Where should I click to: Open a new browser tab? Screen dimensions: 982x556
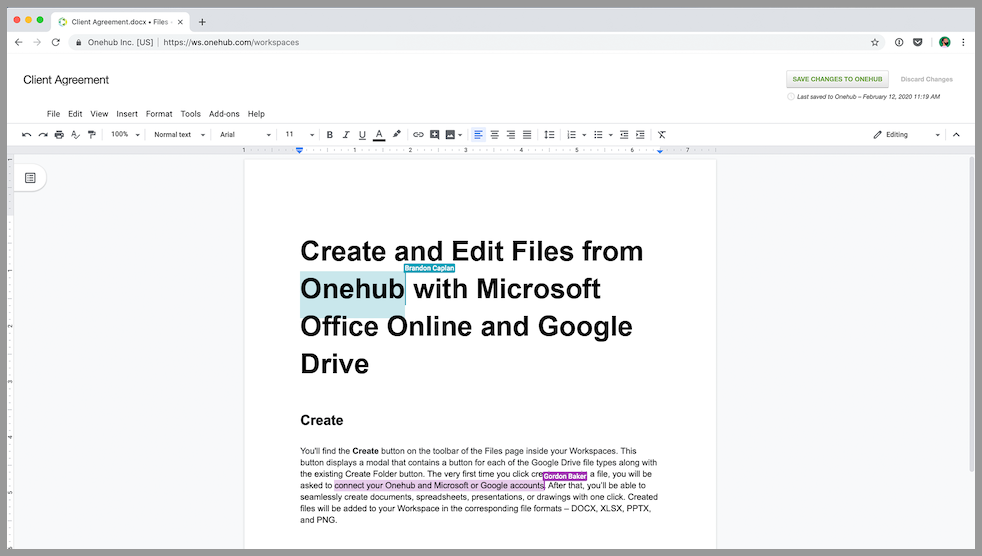[202, 22]
